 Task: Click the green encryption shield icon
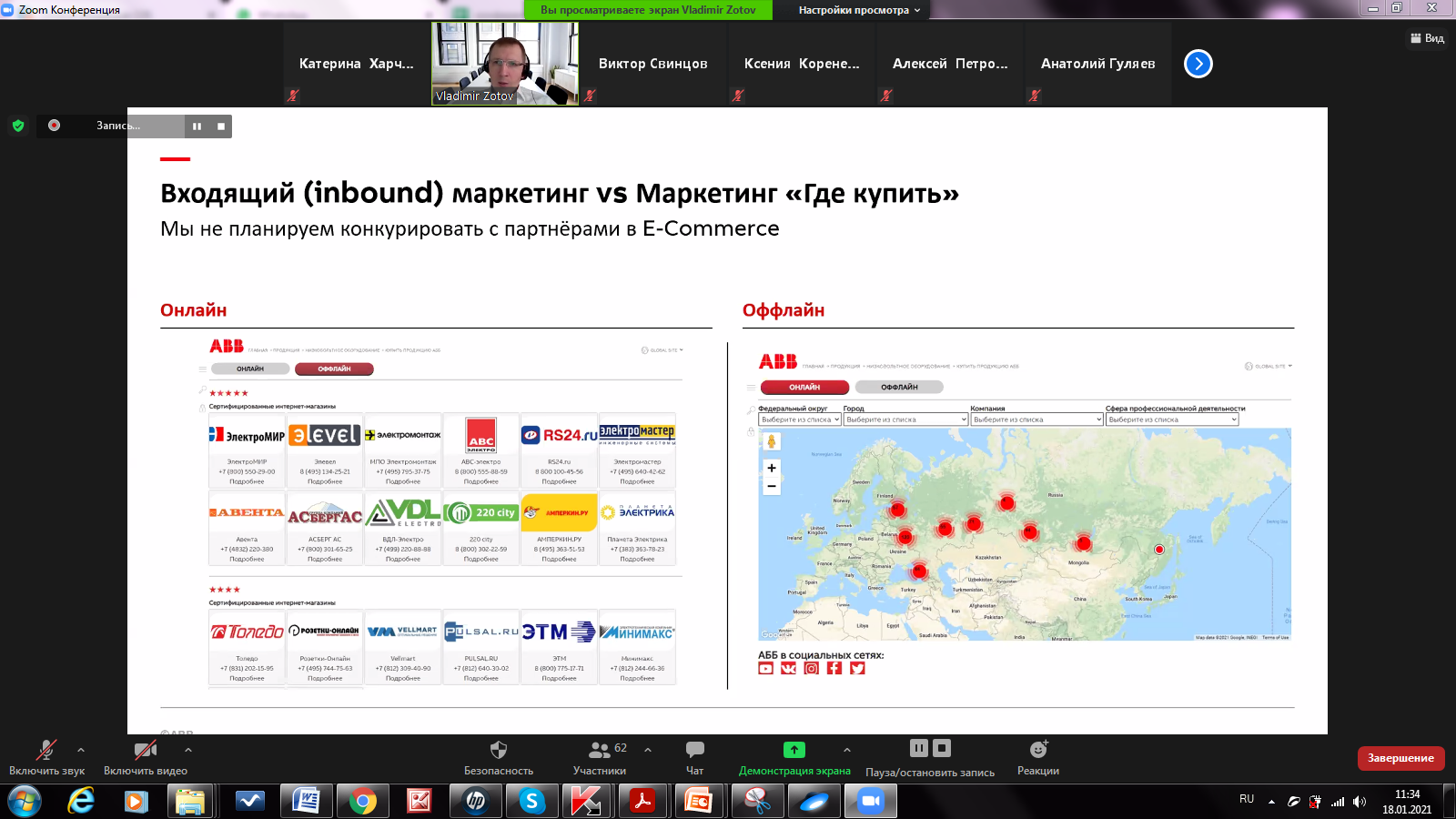18,126
